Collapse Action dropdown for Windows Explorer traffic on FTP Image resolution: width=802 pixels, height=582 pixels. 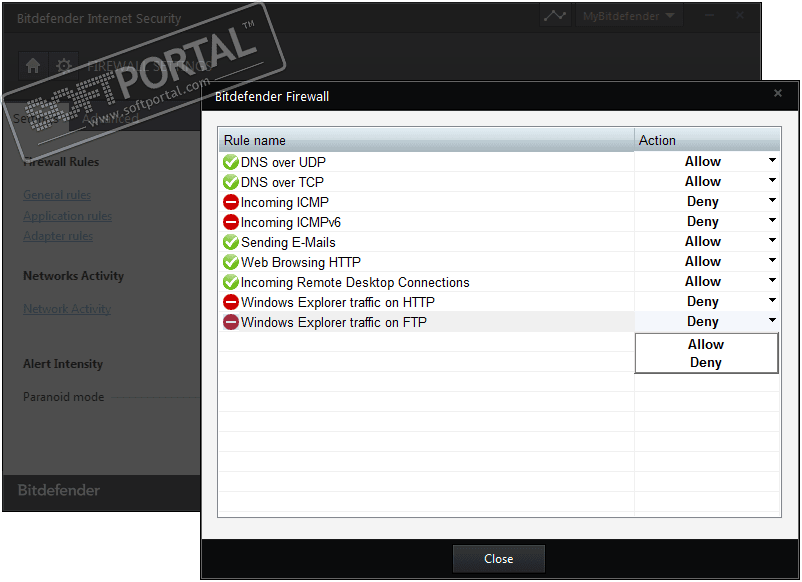[x=772, y=321]
